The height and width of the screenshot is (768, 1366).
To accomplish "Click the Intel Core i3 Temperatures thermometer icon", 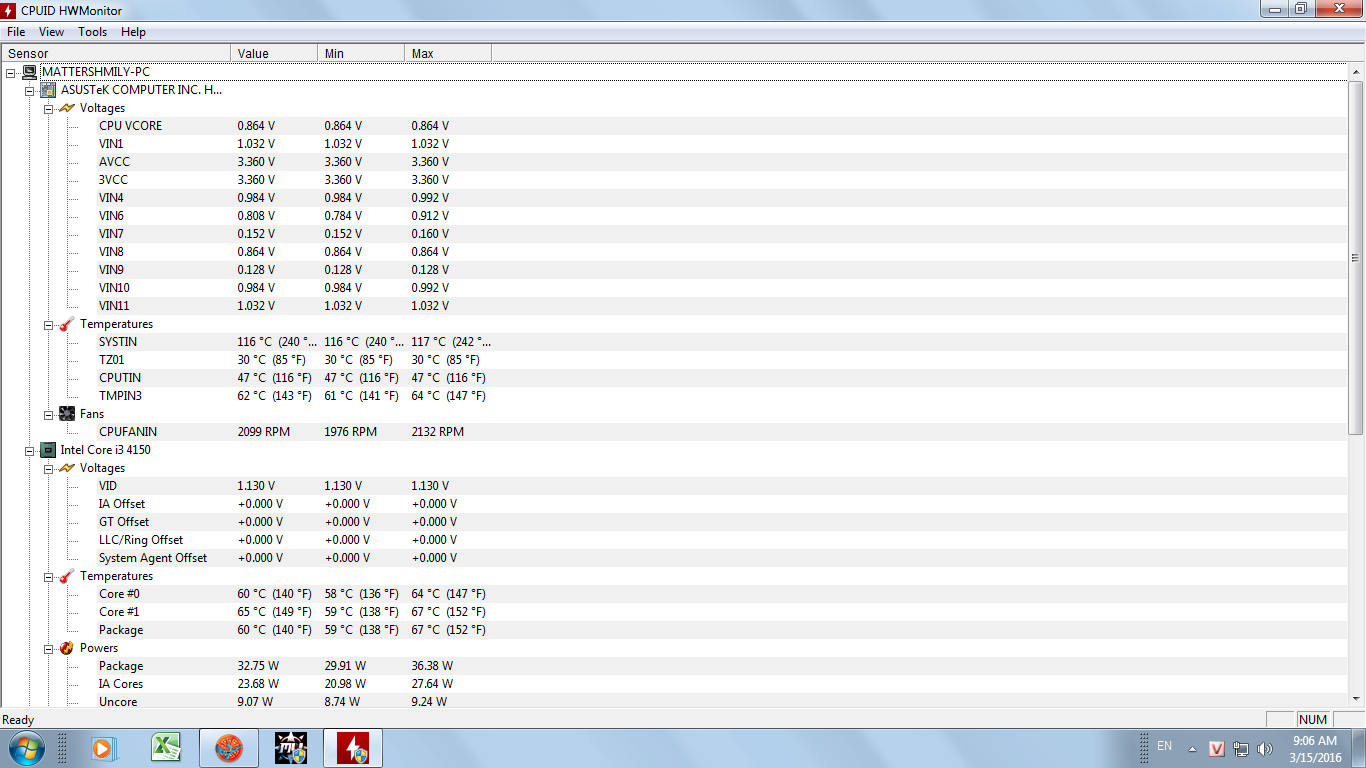I will [x=67, y=576].
